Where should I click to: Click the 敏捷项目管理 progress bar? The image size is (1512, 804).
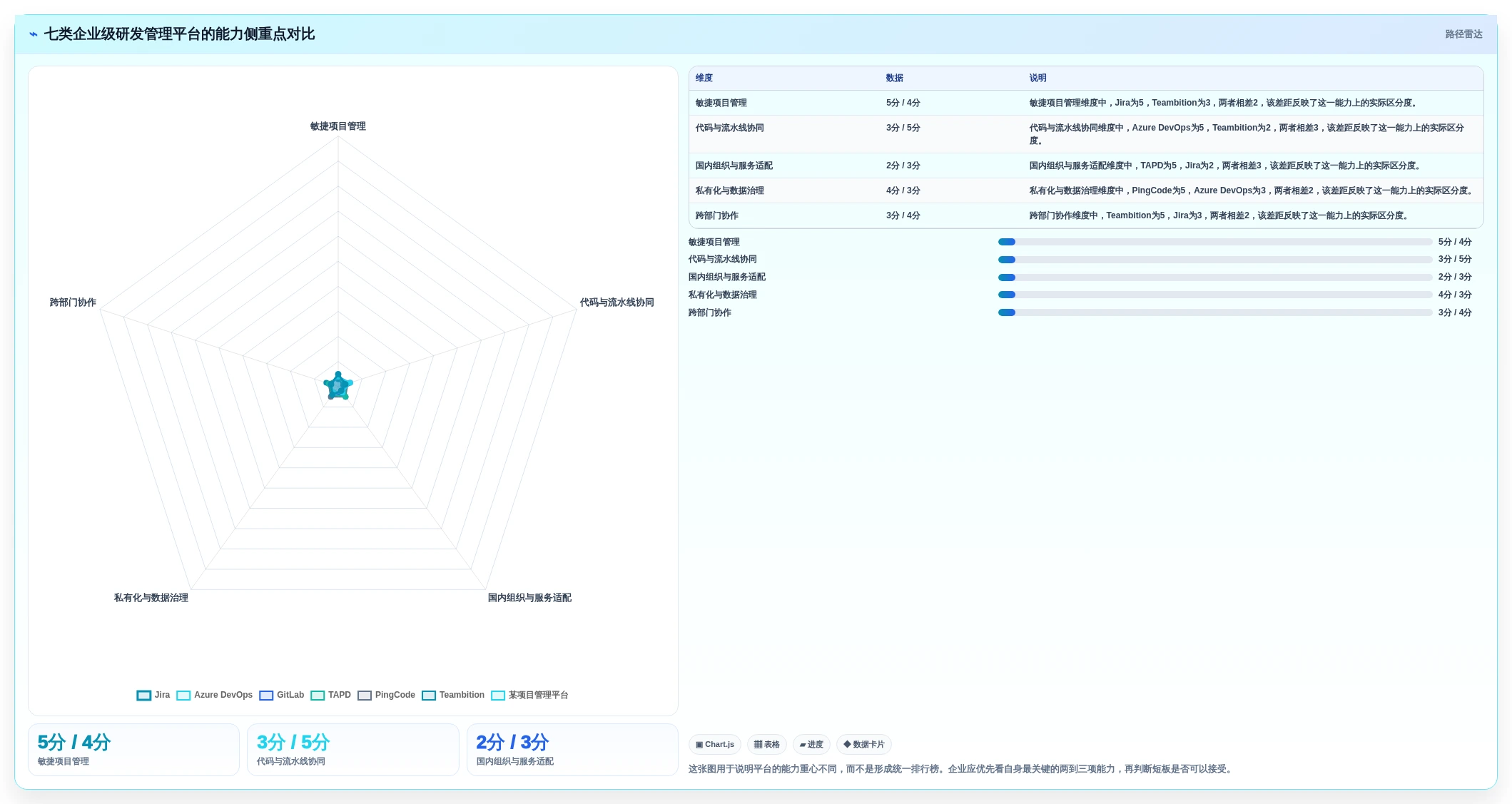(x=1215, y=242)
